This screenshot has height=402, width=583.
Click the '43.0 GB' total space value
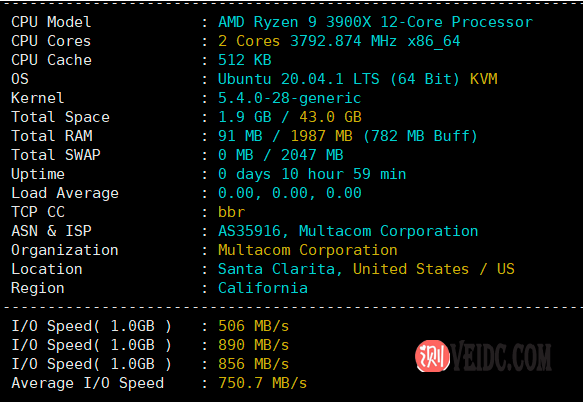click(x=330, y=117)
